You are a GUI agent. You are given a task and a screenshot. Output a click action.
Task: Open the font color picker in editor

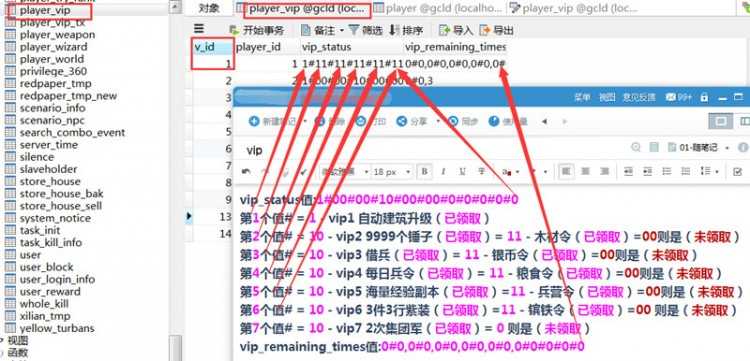click(507, 171)
